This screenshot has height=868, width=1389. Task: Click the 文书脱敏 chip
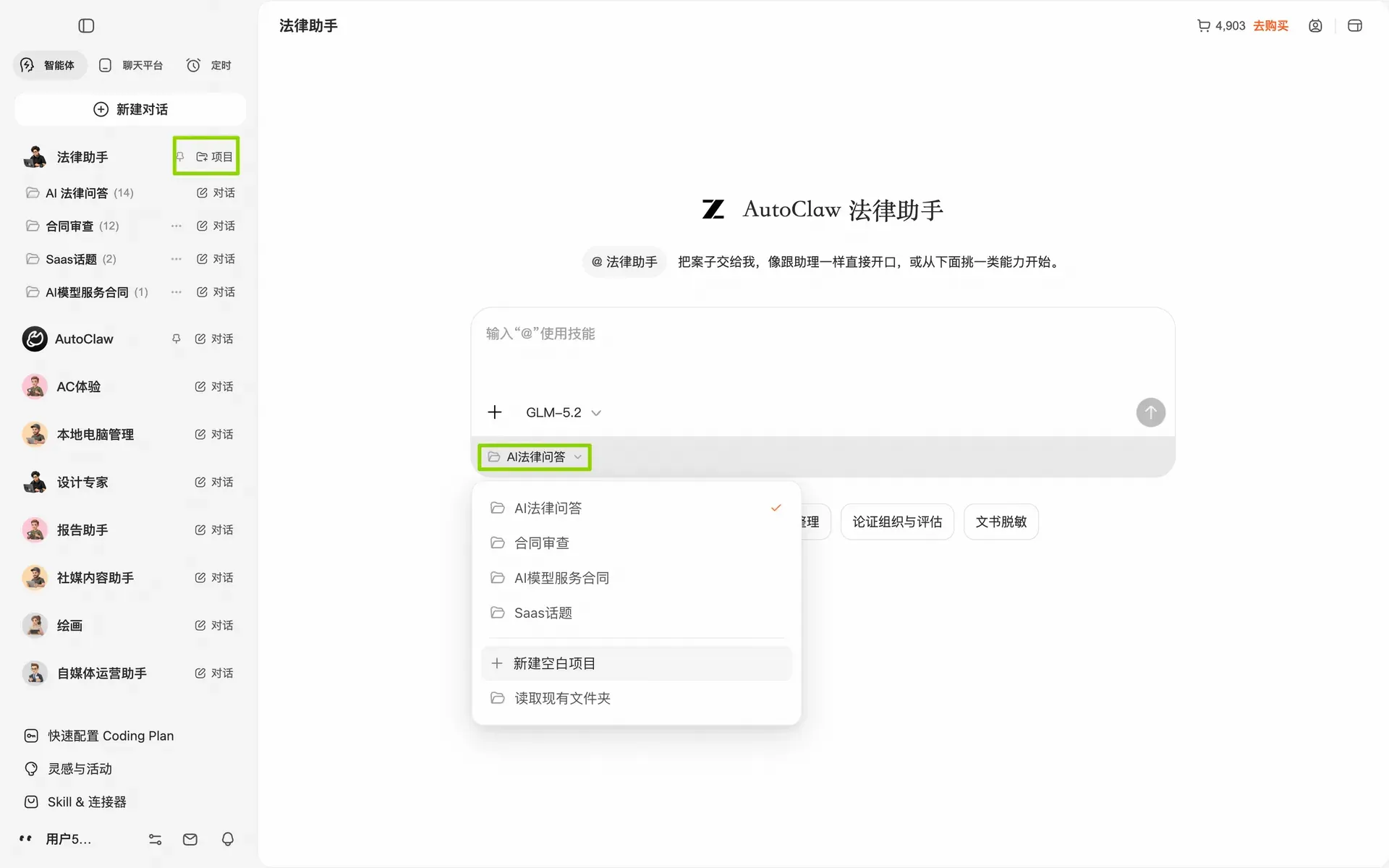click(1001, 522)
